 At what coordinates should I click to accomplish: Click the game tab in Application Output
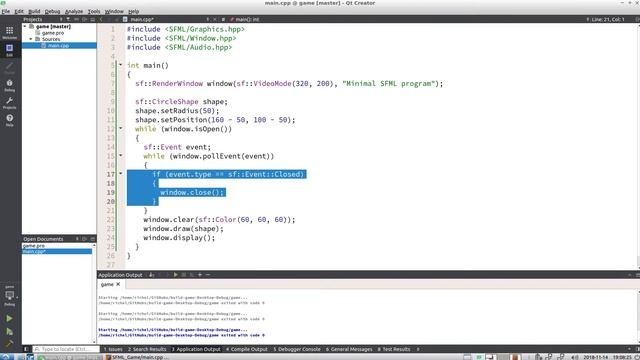click(107, 284)
